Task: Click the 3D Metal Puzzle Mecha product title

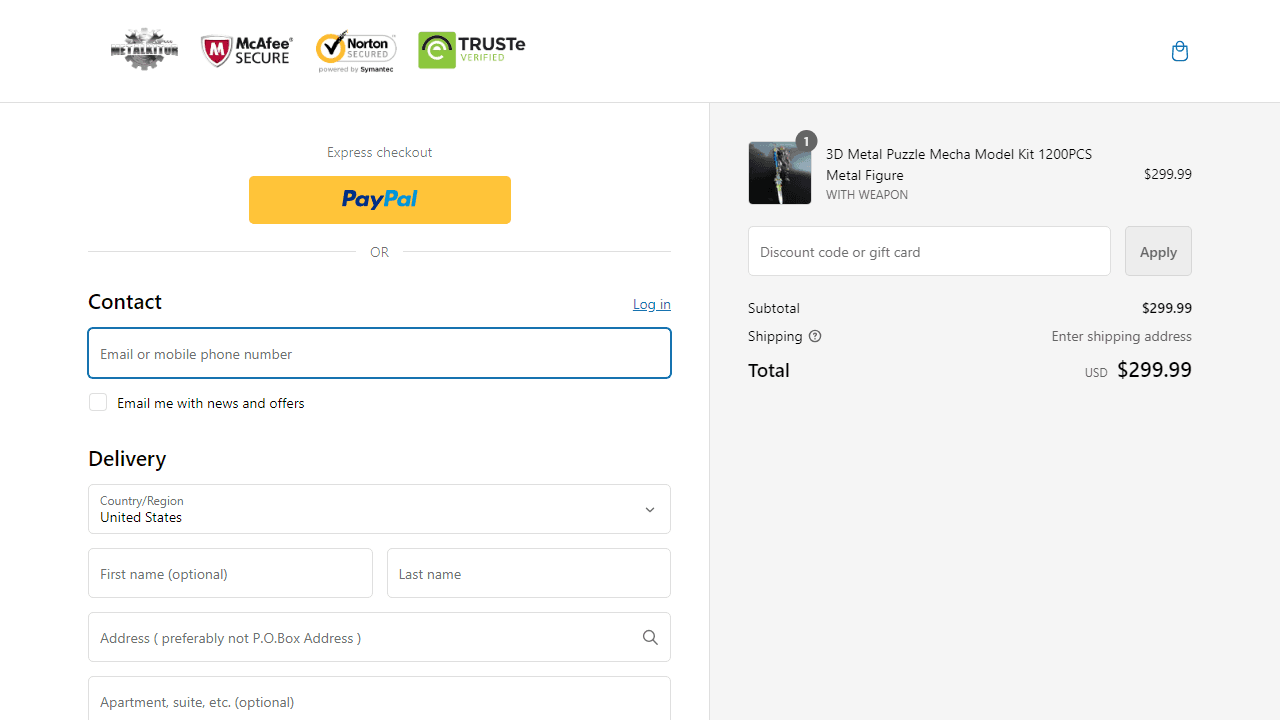Action: tap(959, 164)
